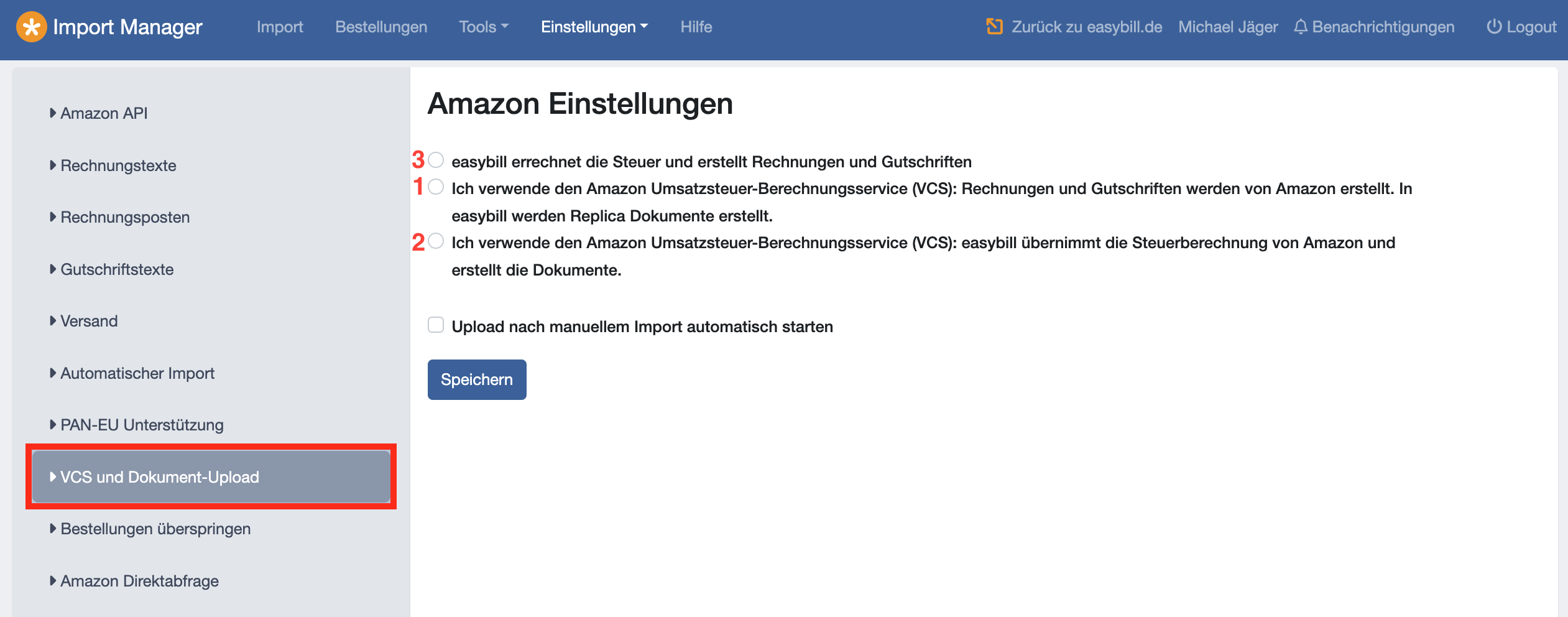Expand the Amazon API sidebar triangle

pyautogui.click(x=53, y=113)
